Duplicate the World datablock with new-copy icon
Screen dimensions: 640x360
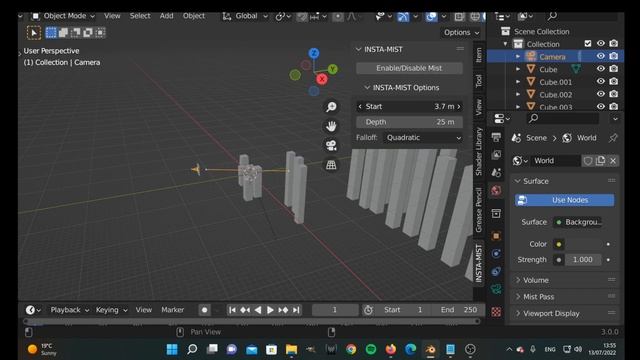point(600,161)
